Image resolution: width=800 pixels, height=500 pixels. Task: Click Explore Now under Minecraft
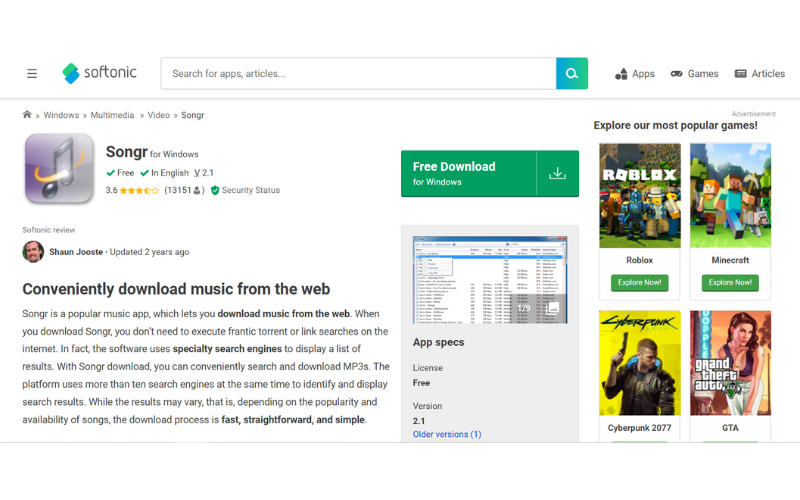[730, 283]
